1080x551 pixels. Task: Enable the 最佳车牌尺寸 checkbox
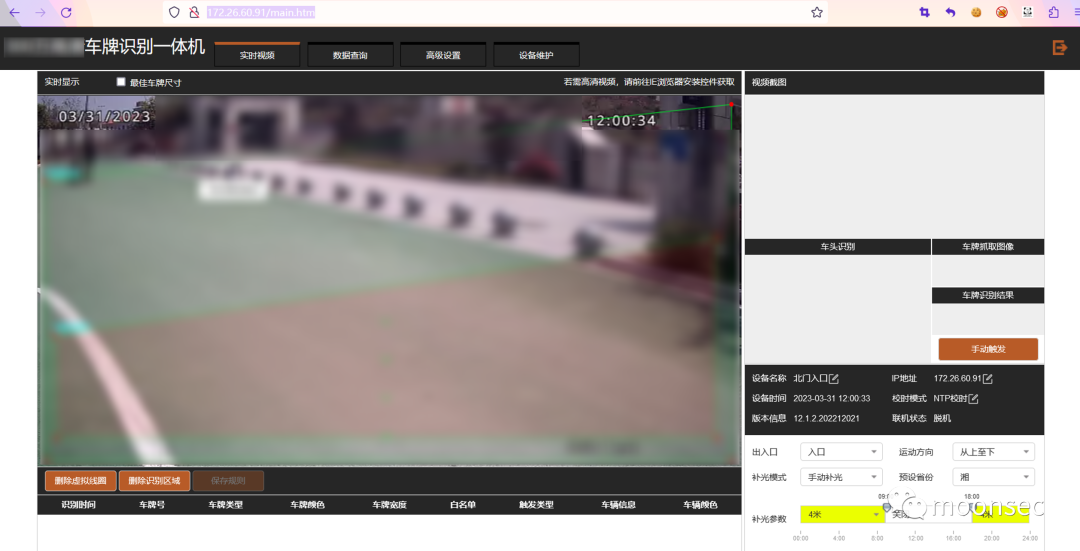(121, 82)
